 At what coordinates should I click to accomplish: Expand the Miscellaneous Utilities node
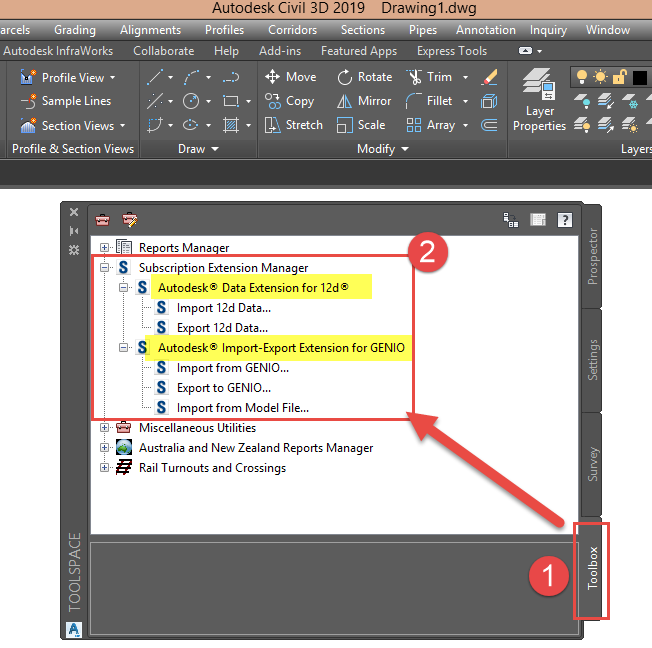(x=104, y=428)
